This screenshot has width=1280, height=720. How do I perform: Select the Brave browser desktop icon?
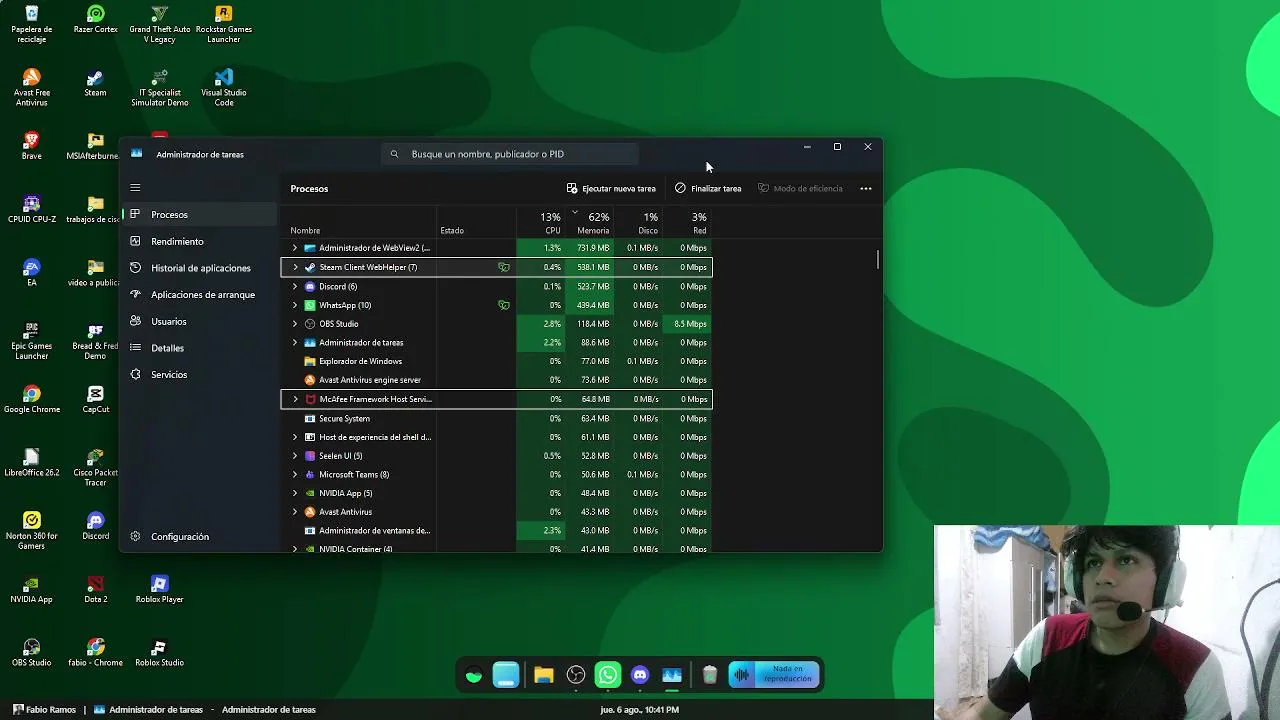(31, 146)
